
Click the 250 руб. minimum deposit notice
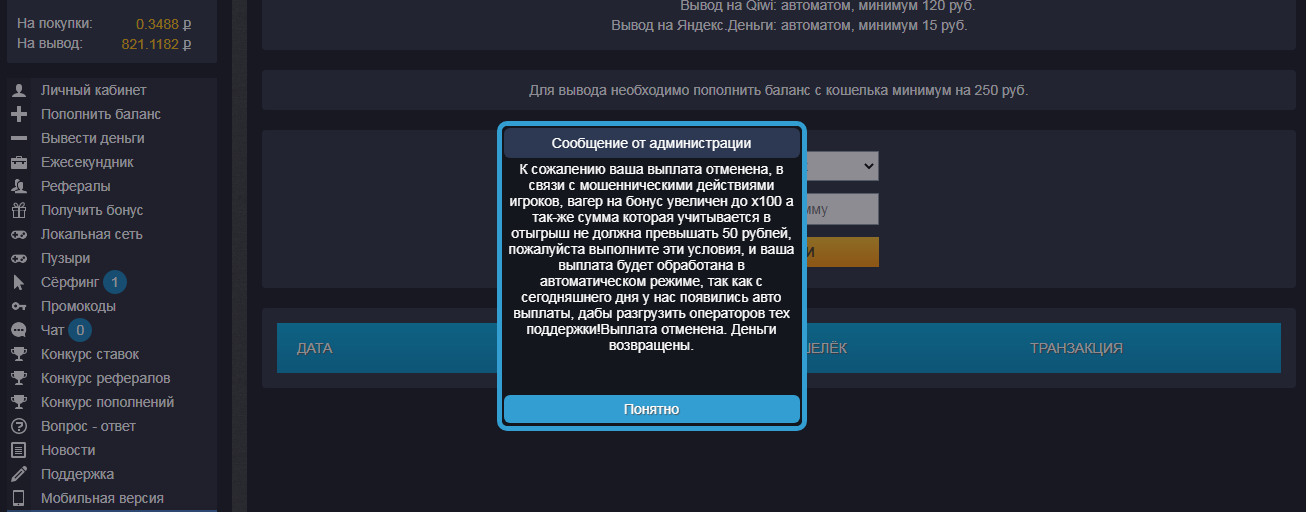(x=778, y=90)
